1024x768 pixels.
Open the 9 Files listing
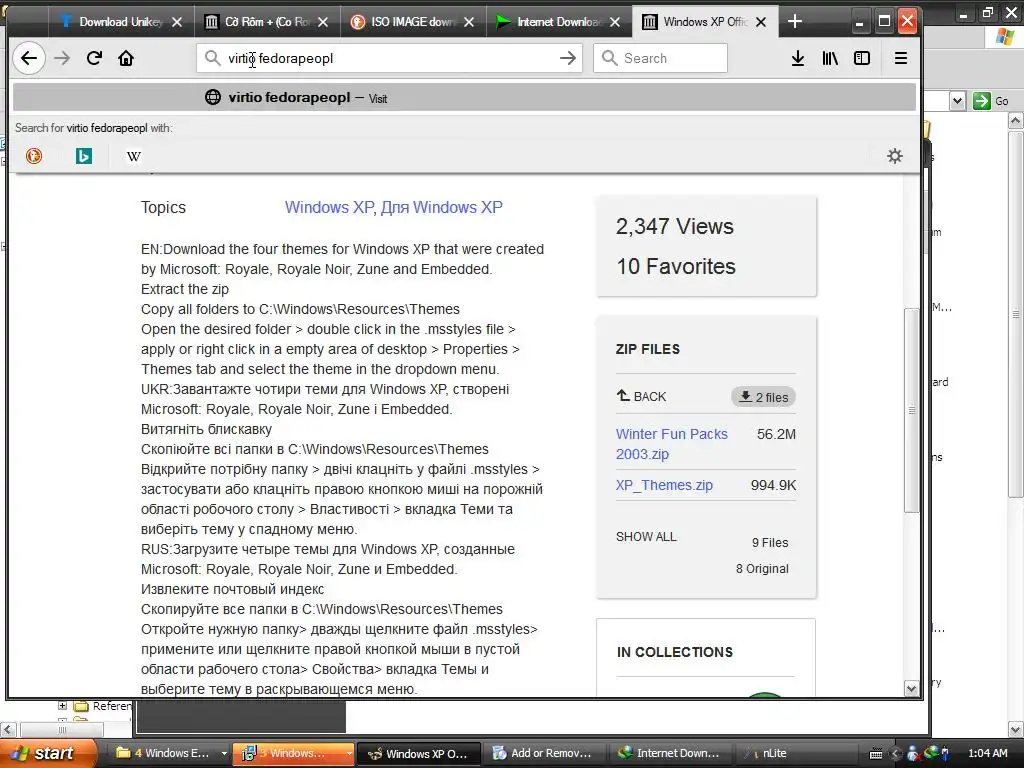[770, 543]
